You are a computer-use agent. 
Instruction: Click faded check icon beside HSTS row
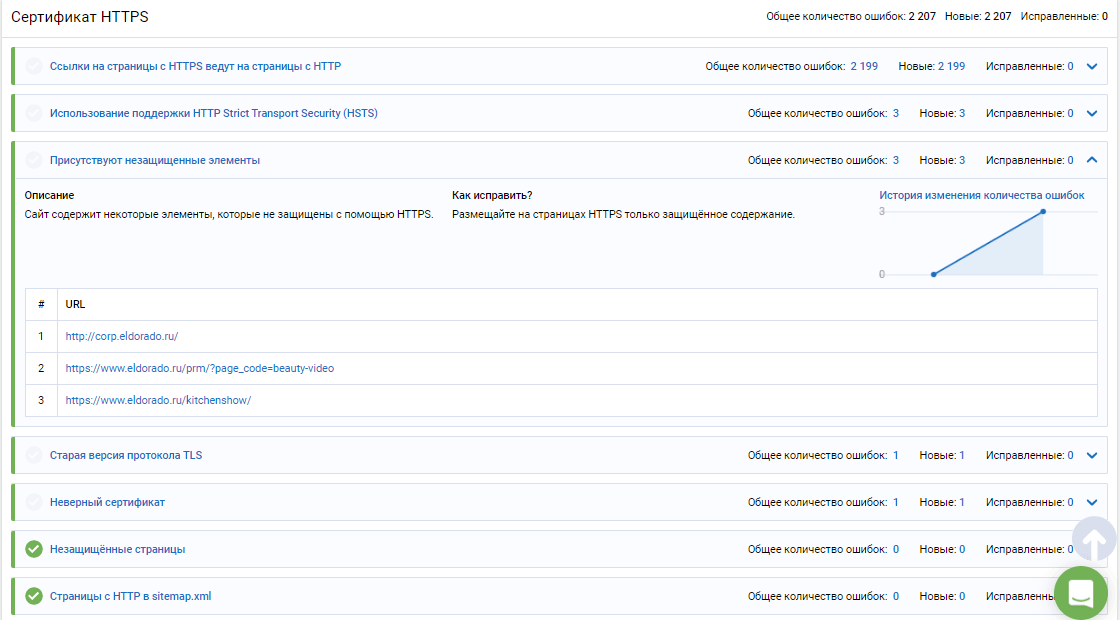(34, 113)
